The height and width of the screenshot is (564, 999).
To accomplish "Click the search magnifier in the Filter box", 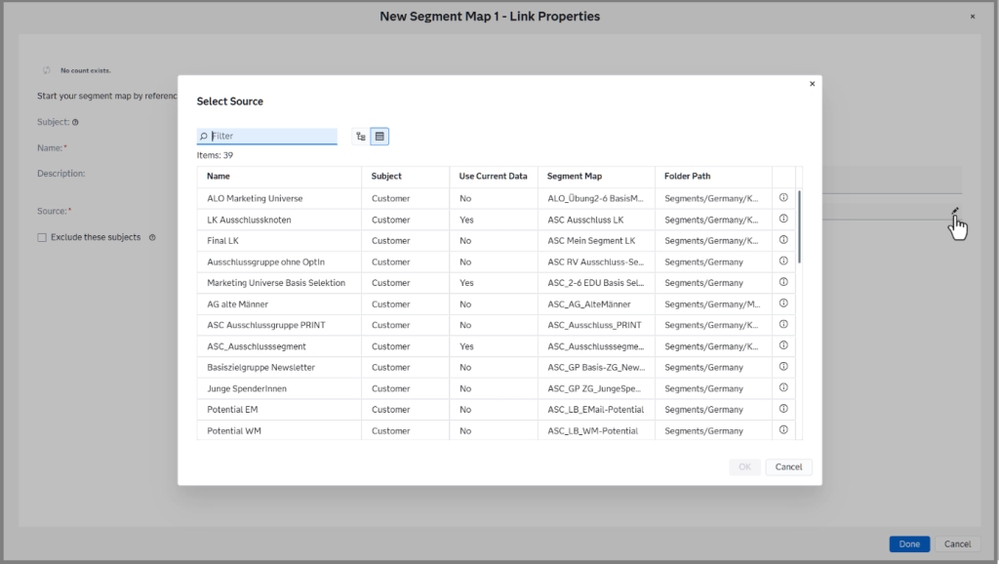I will coord(204,136).
